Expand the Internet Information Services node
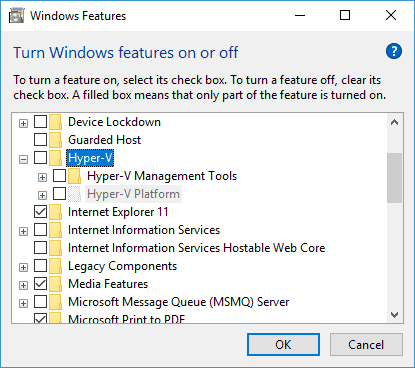The width and height of the screenshot is (415, 368). coord(23,232)
